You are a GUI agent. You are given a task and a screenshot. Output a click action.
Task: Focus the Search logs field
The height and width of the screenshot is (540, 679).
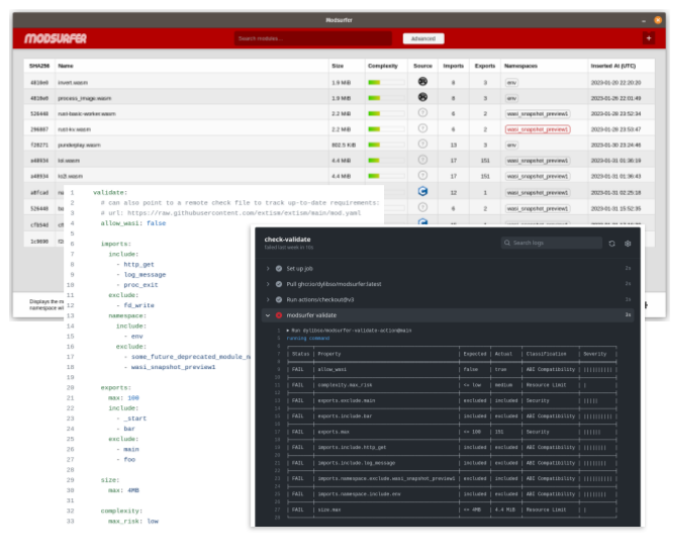click(x=551, y=243)
